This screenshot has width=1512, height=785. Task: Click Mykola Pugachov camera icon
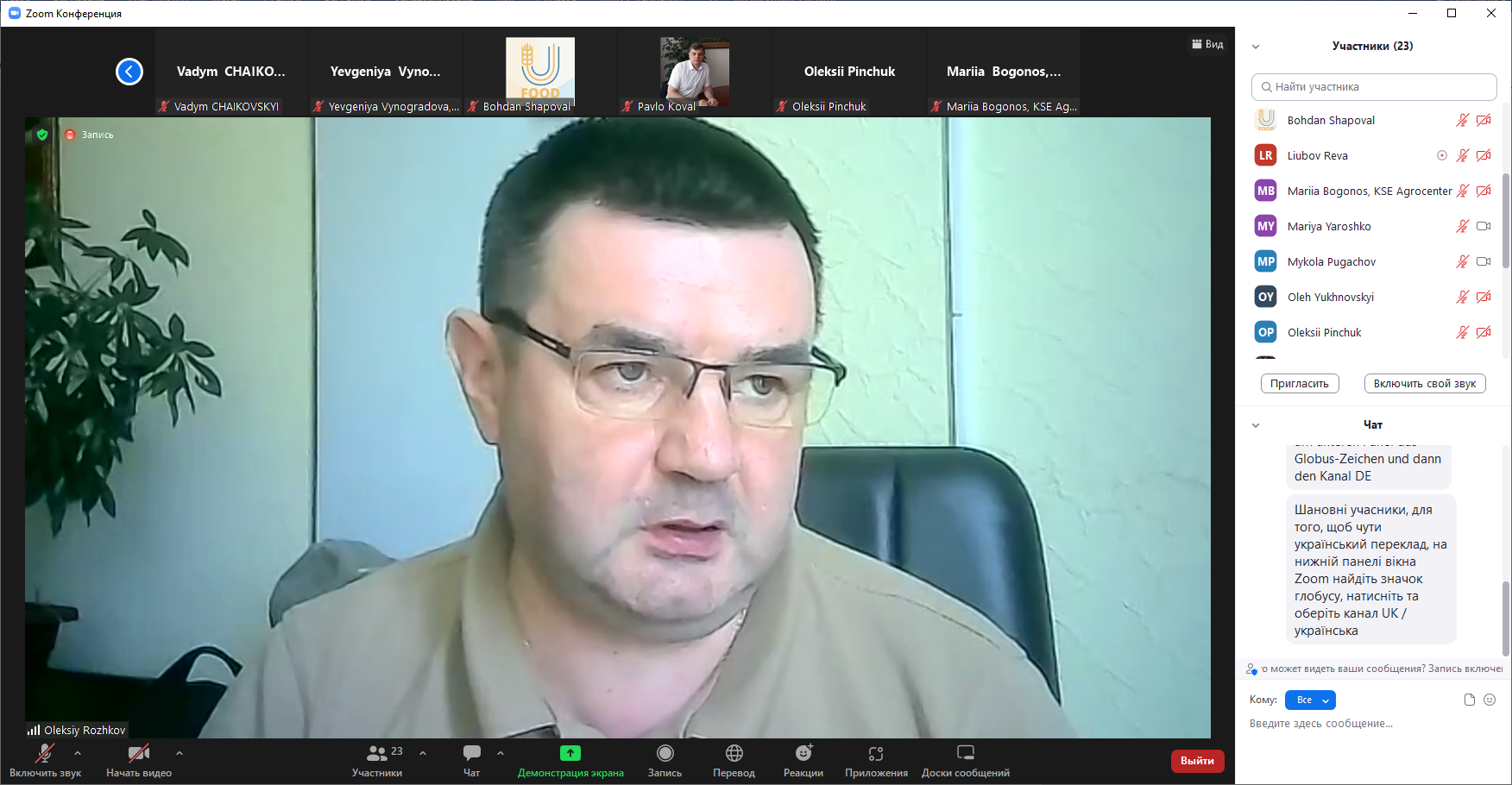click(x=1484, y=262)
